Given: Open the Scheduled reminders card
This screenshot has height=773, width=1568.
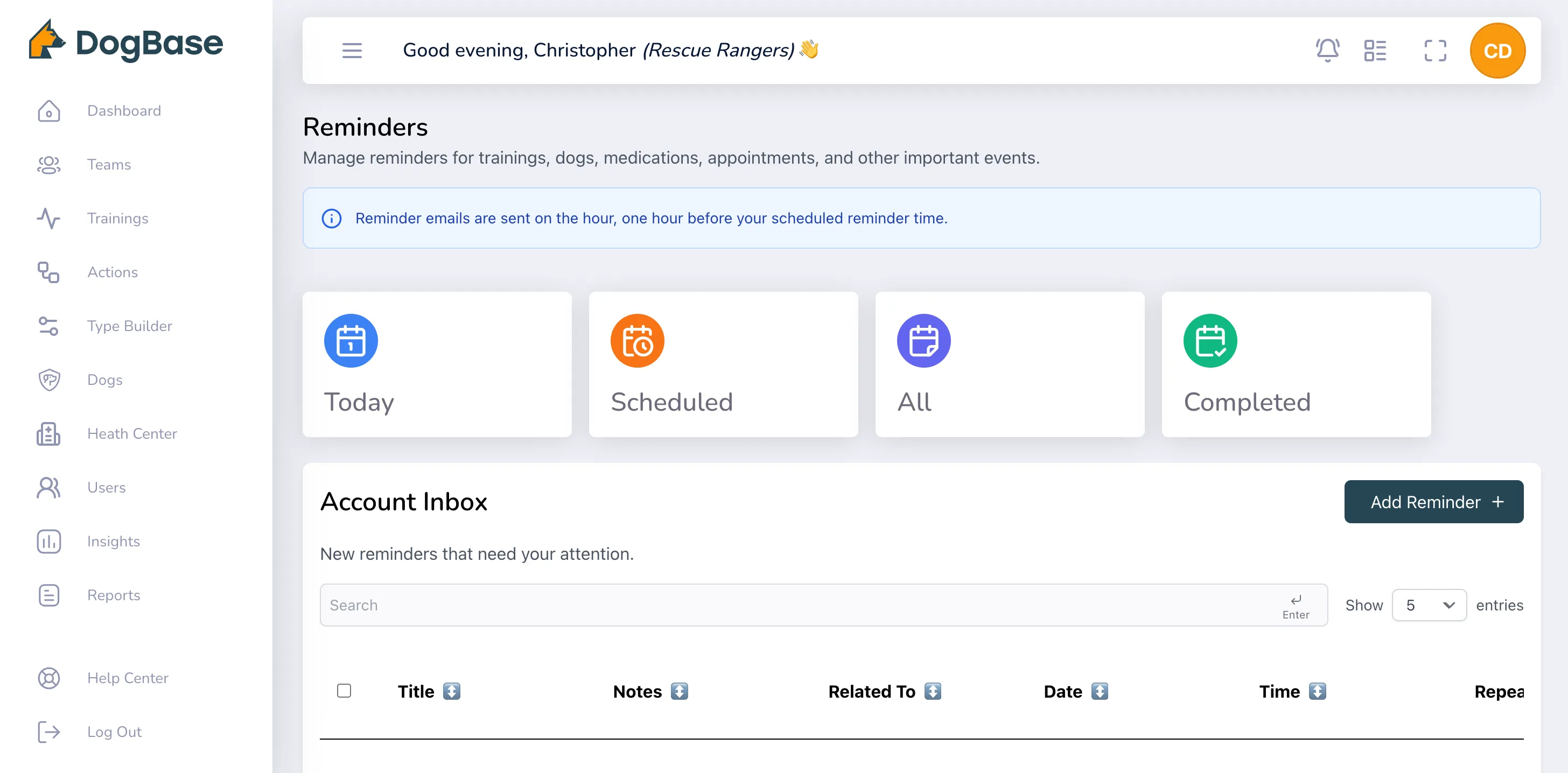Looking at the screenshot, I should [723, 364].
